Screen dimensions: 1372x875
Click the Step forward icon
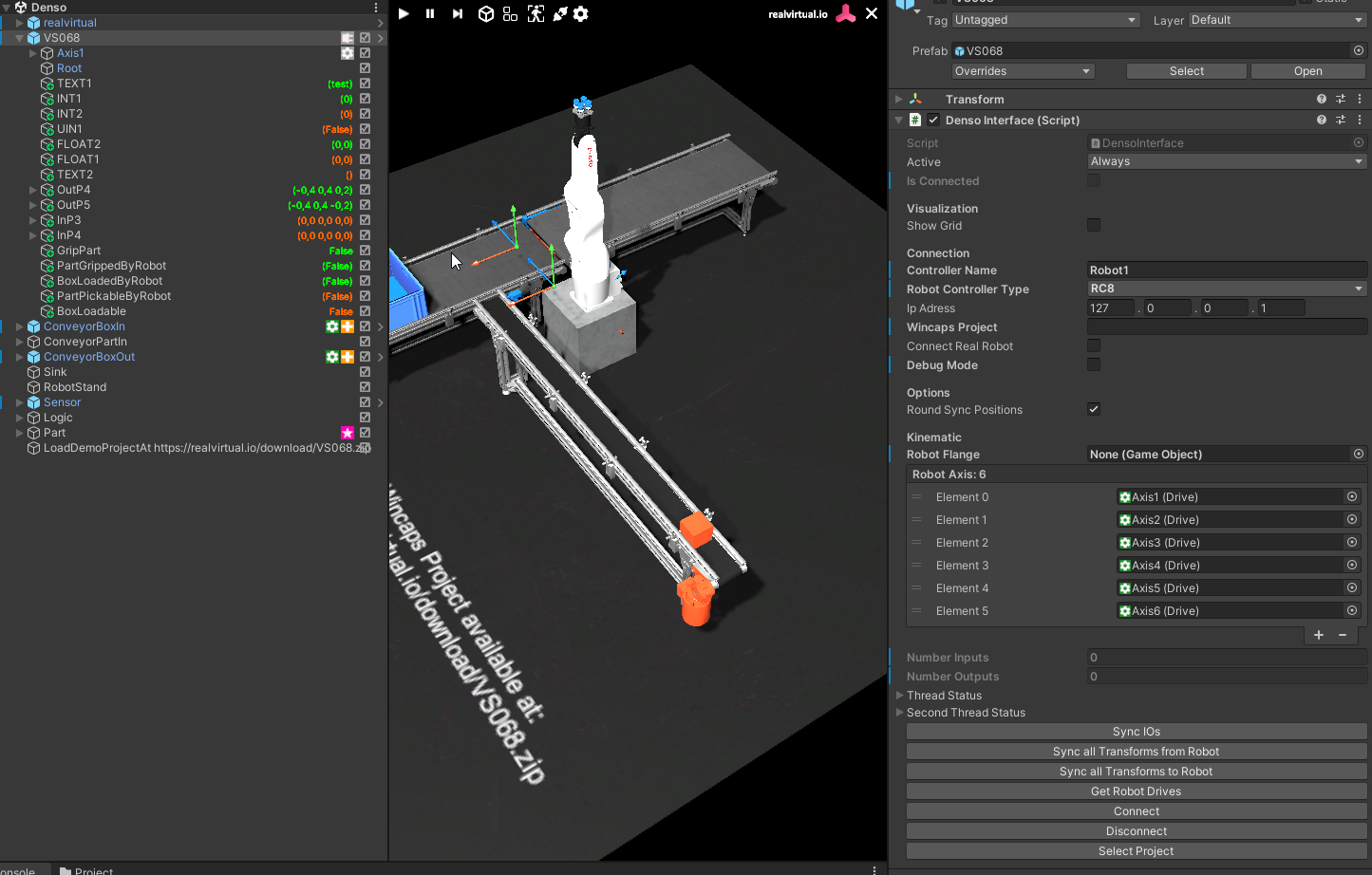pyautogui.click(x=458, y=14)
